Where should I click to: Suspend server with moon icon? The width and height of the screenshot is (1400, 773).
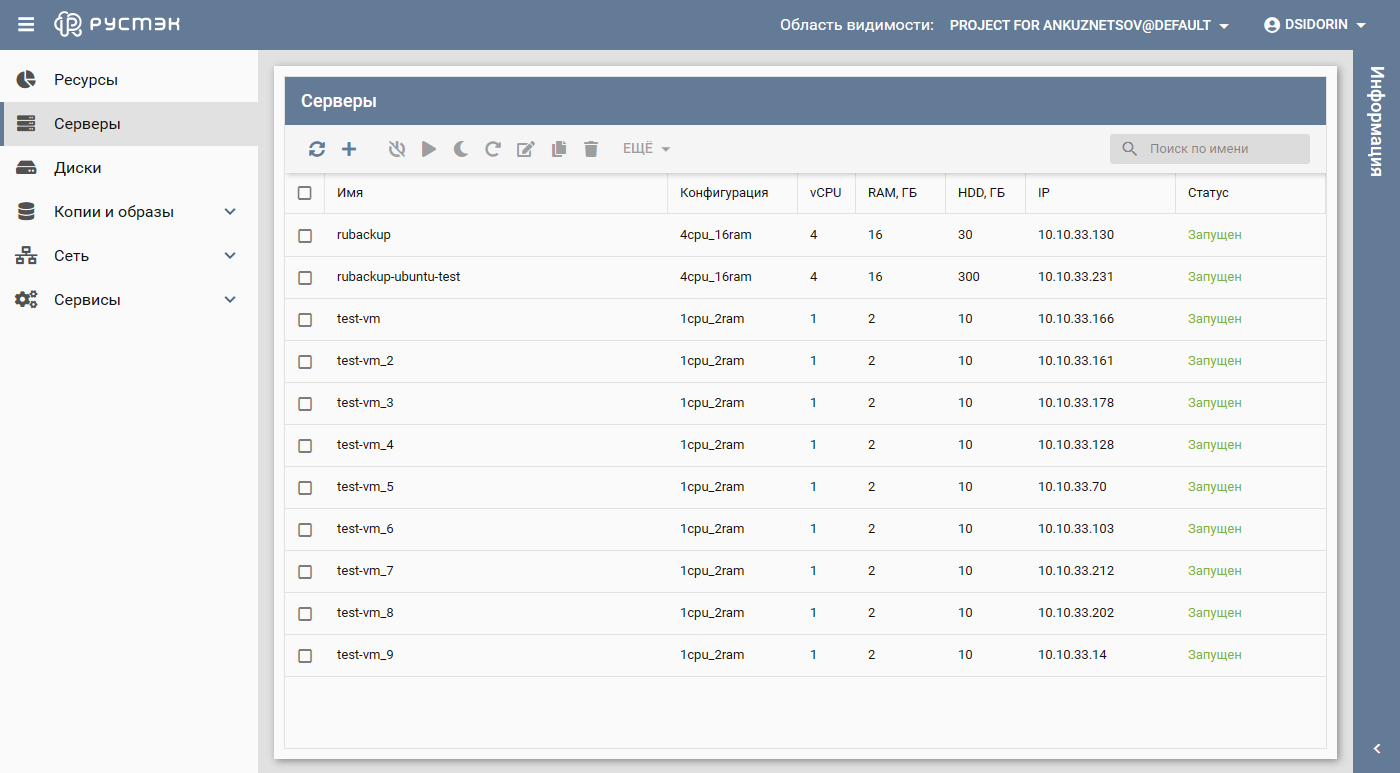pyautogui.click(x=461, y=149)
